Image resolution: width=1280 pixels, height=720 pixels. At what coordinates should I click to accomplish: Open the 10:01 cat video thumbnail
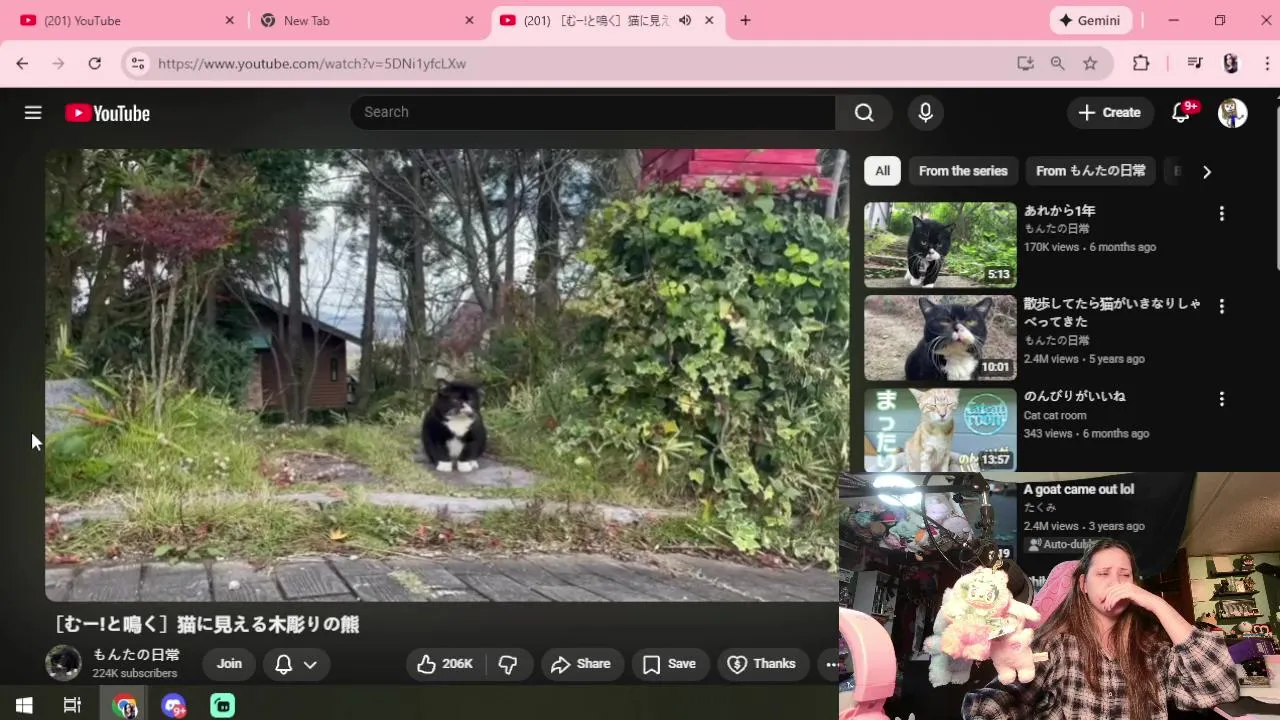(x=940, y=338)
